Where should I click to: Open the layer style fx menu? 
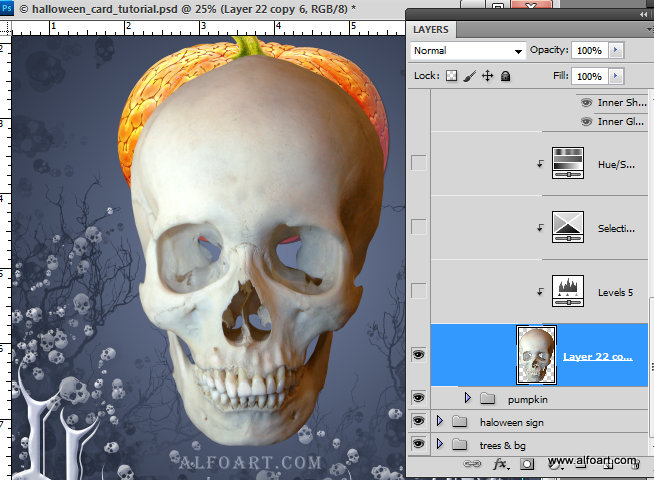coord(500,464)
